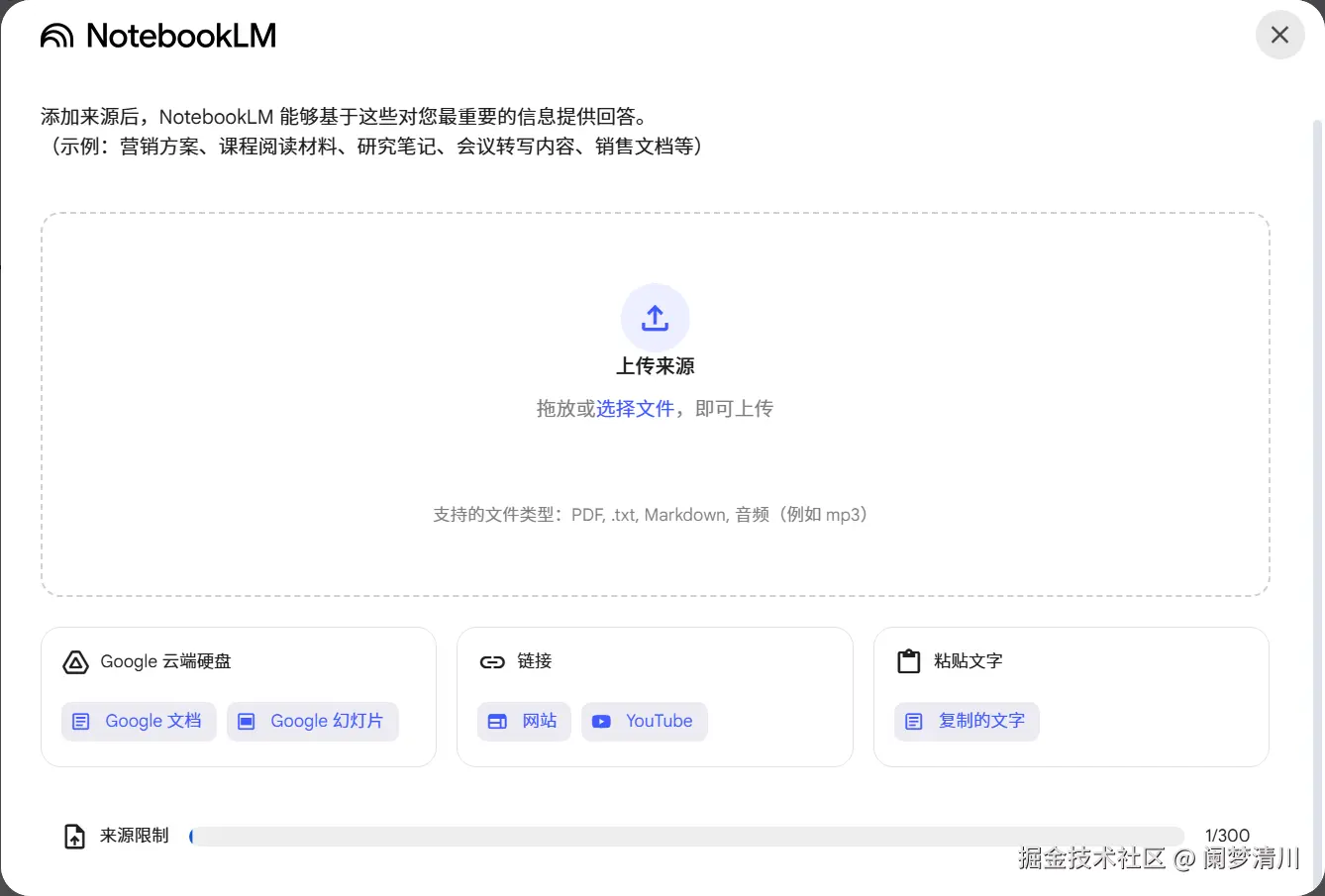Click the NotebookLM logo icon
This screenshot has width=1325, height=896.
pos(57,37)
